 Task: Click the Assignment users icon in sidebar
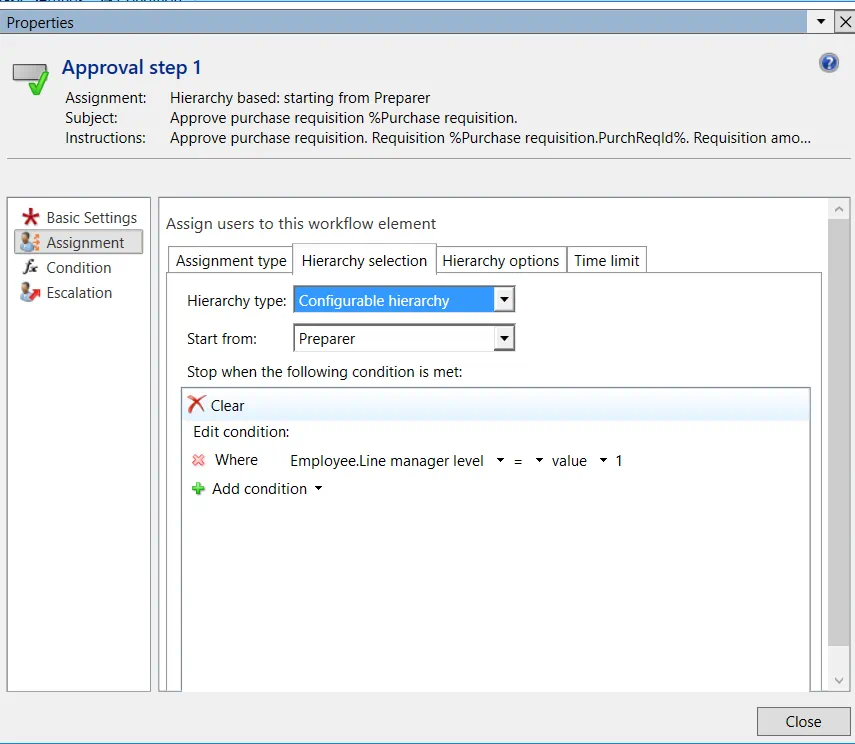point(30,242)
